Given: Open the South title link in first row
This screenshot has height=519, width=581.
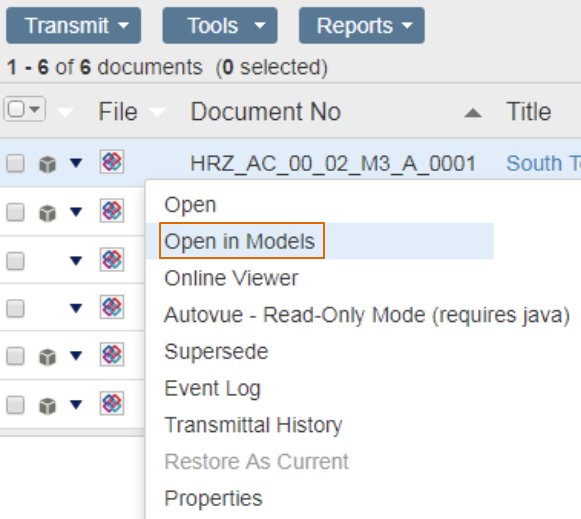Looking at the screenshot, I should (x=543, y=163).
